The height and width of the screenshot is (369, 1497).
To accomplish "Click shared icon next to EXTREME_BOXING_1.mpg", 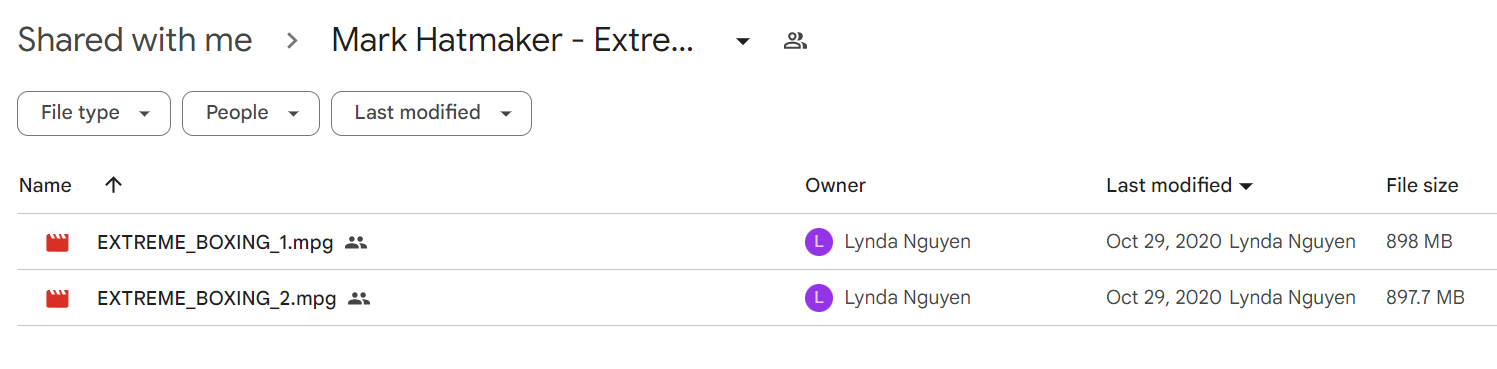I will point(356,242).
